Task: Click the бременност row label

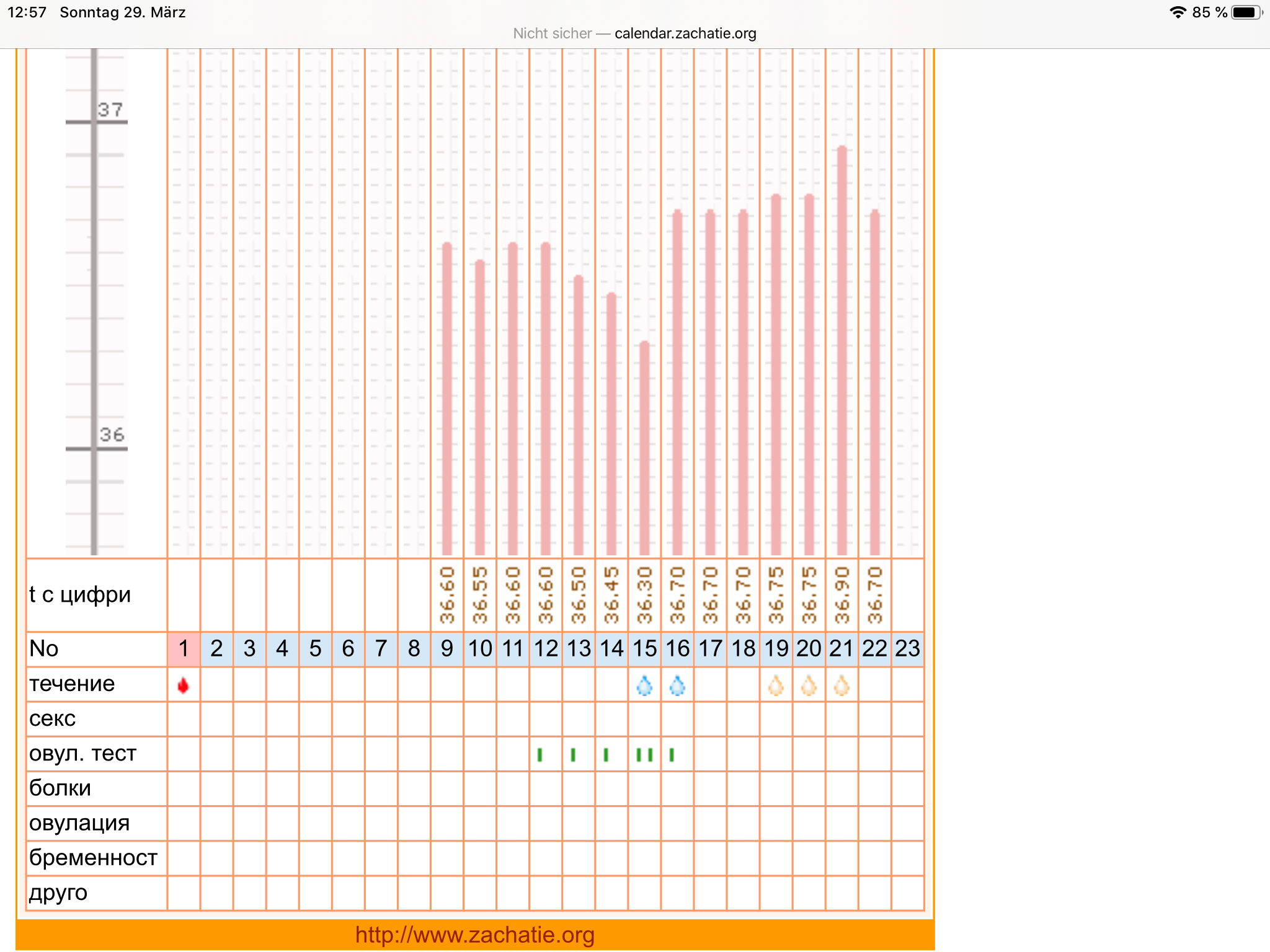Action: [93, 858]
